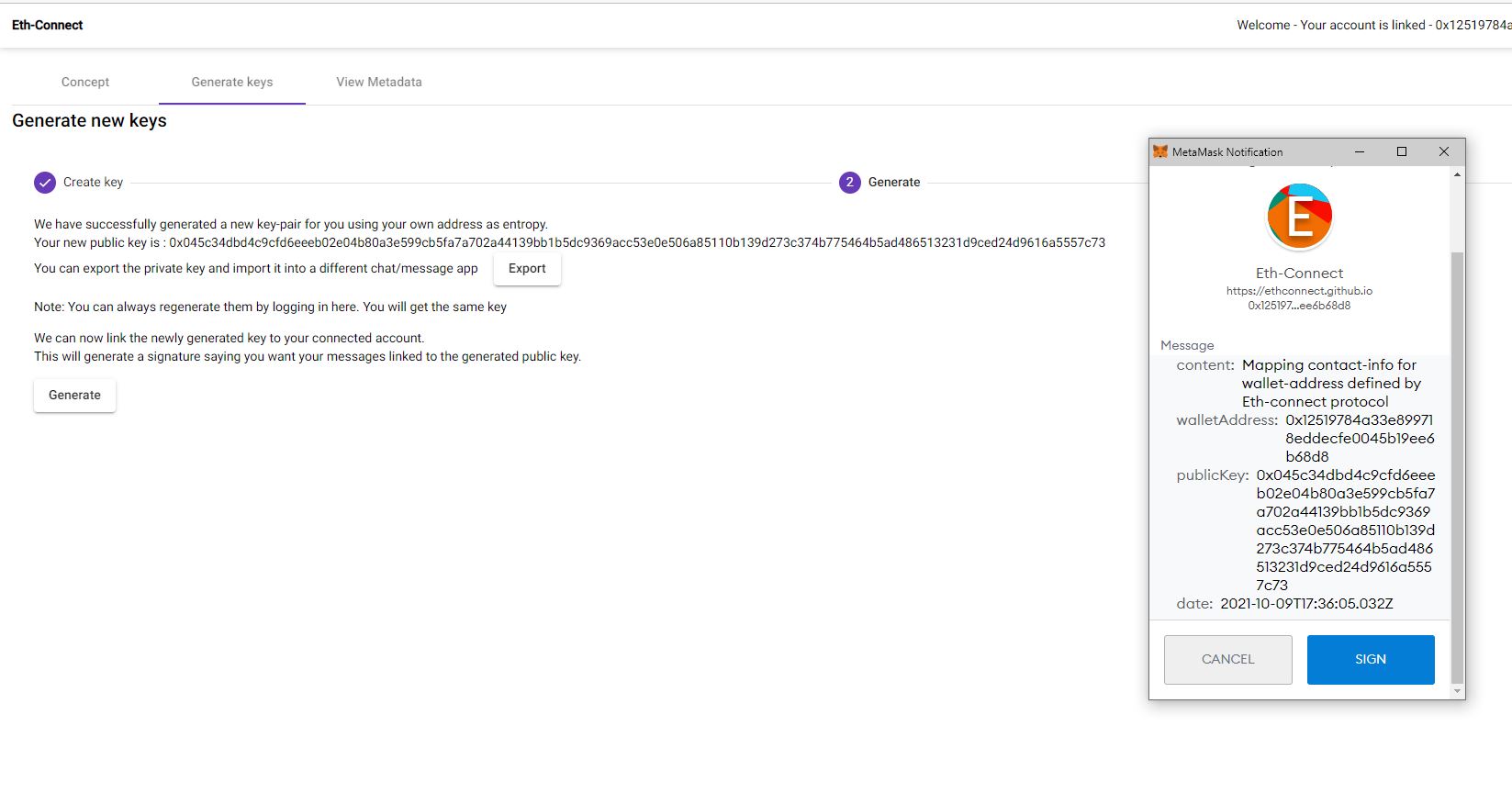Viewport: 1512px width, 793px height.
Task: Click the Eth-Connect circular E logo
Action: point(1299,217)
